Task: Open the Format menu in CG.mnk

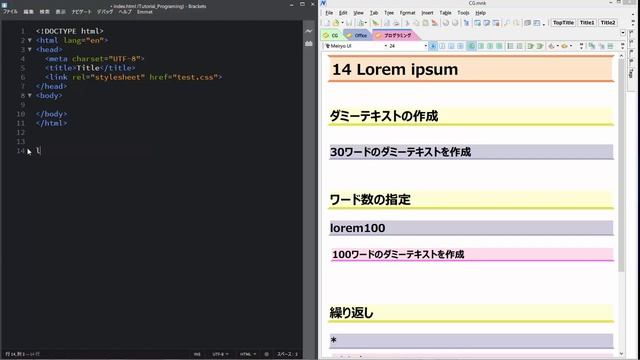Action: (407, 13)
